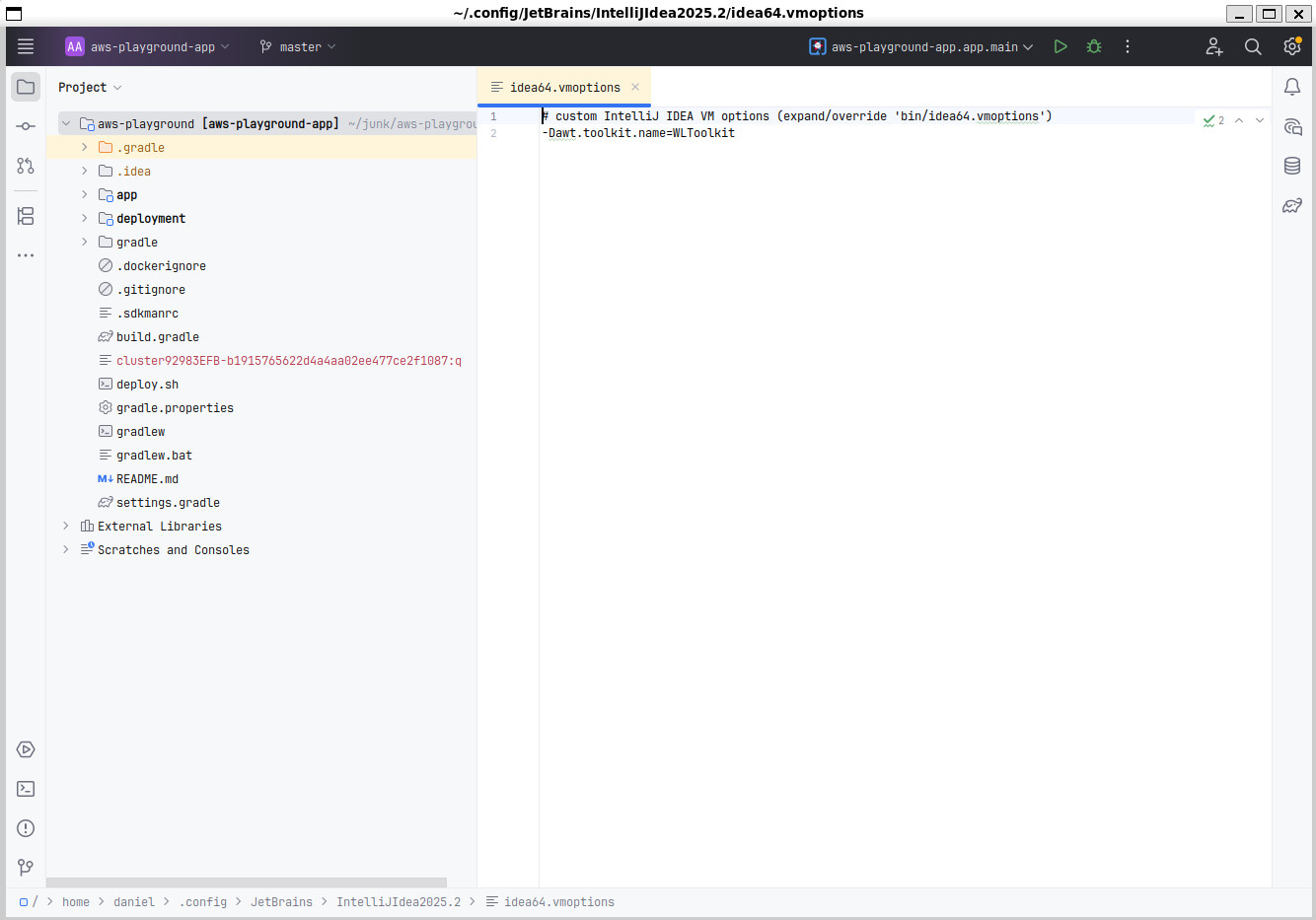Screen dimensions: 1316x920
Task: Open run configuration selector dropdown
Action: coord(921,46)
